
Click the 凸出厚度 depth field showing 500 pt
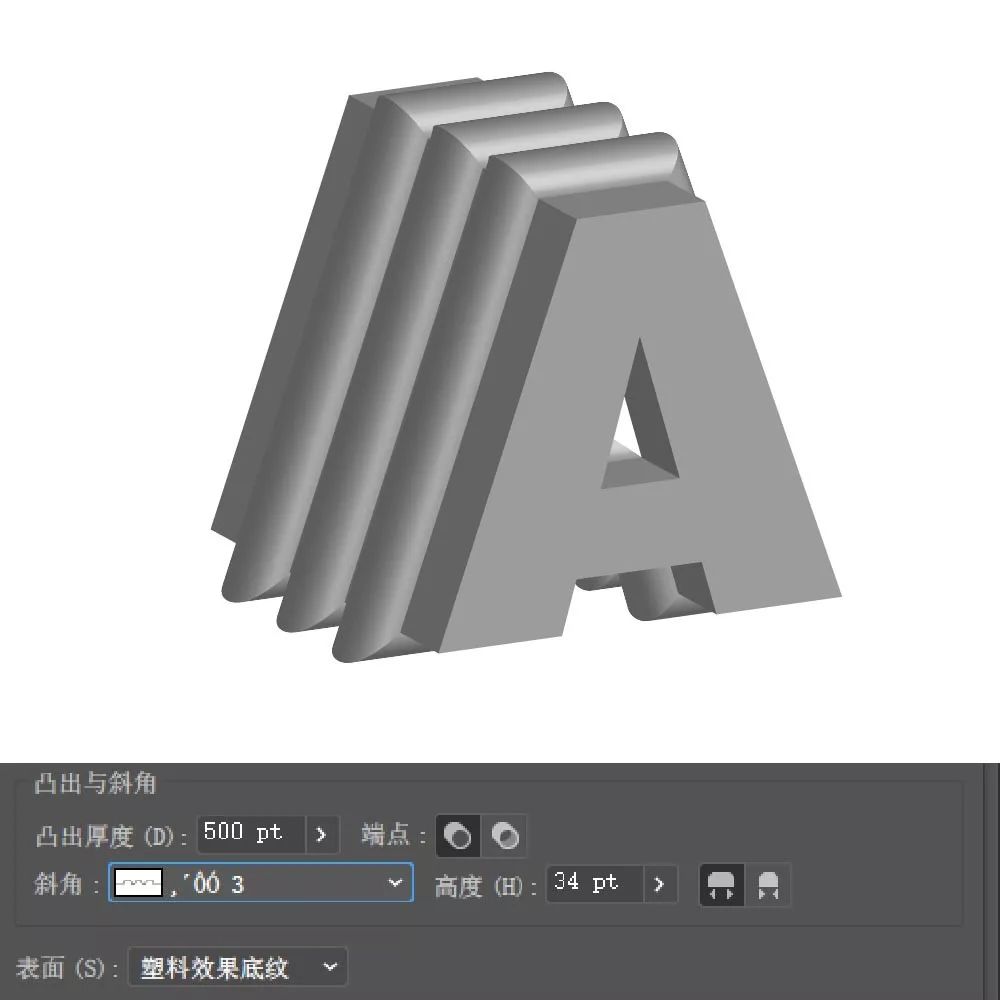[251, 834]
